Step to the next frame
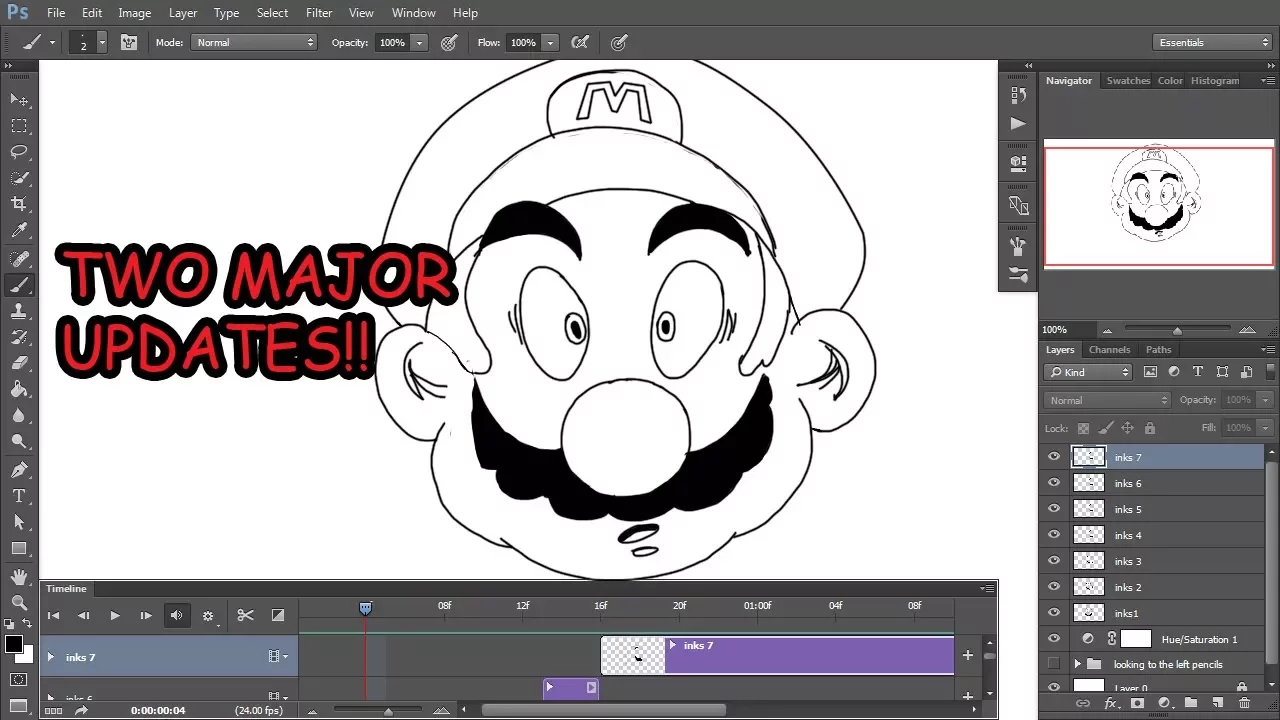1280x720 pixels. 145,615
